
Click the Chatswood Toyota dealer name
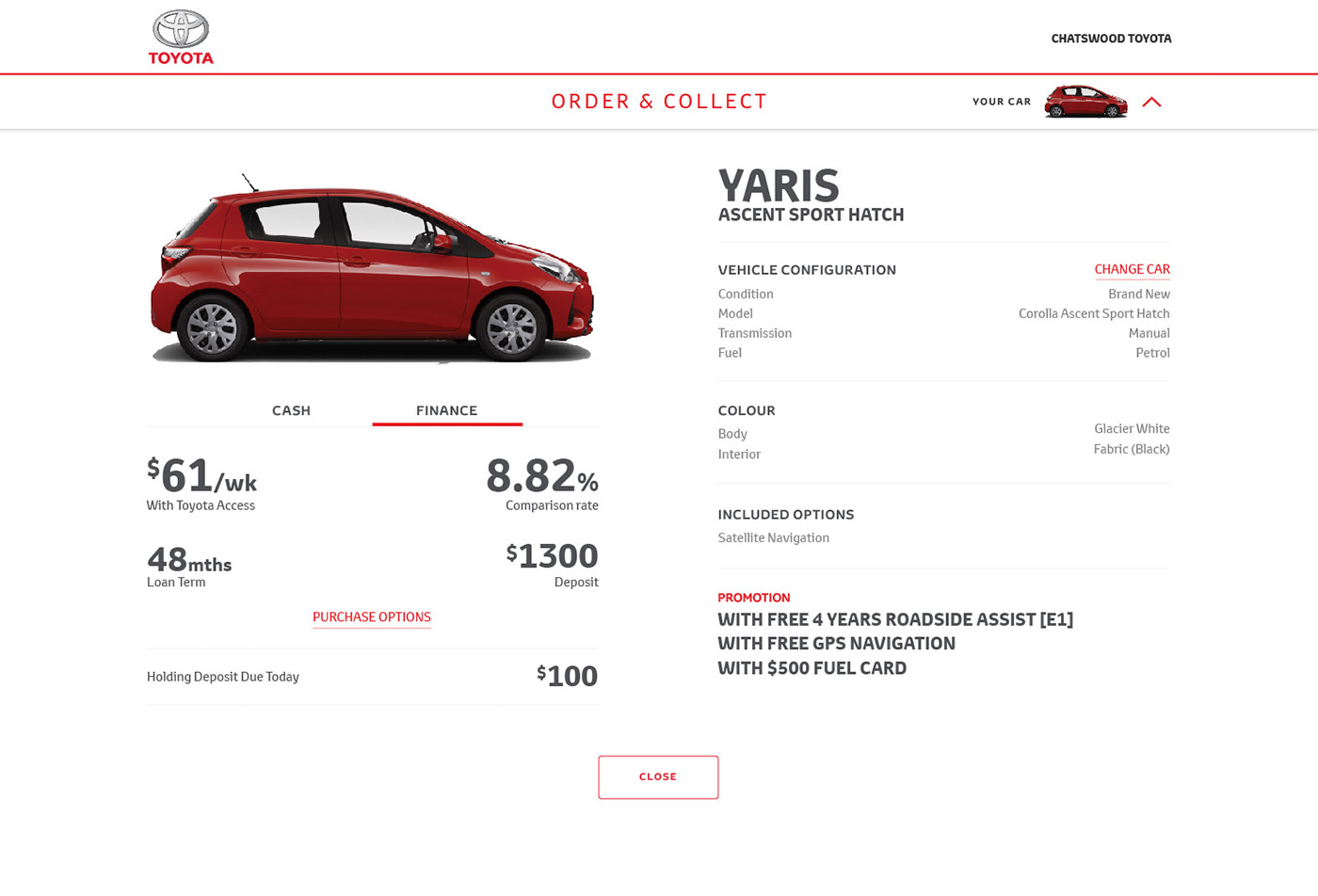pyautogui.click(x=1111, y=39)
